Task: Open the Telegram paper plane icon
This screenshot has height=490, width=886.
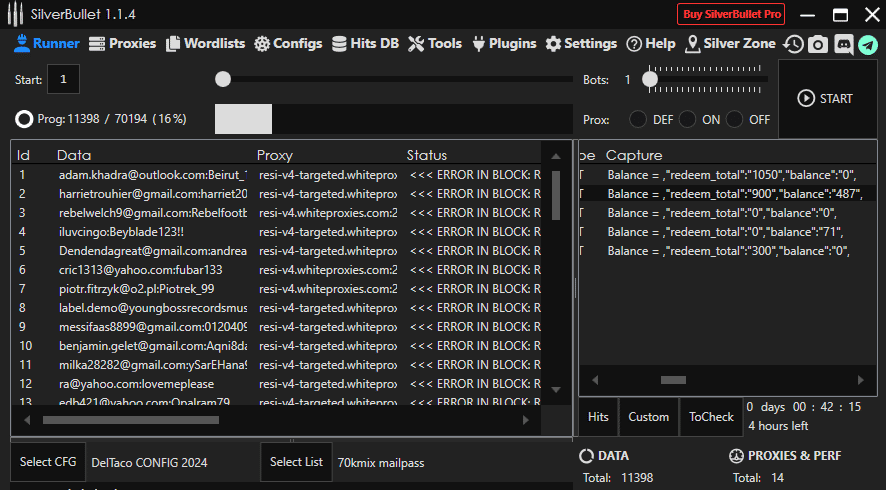Action: click(867, 44)
